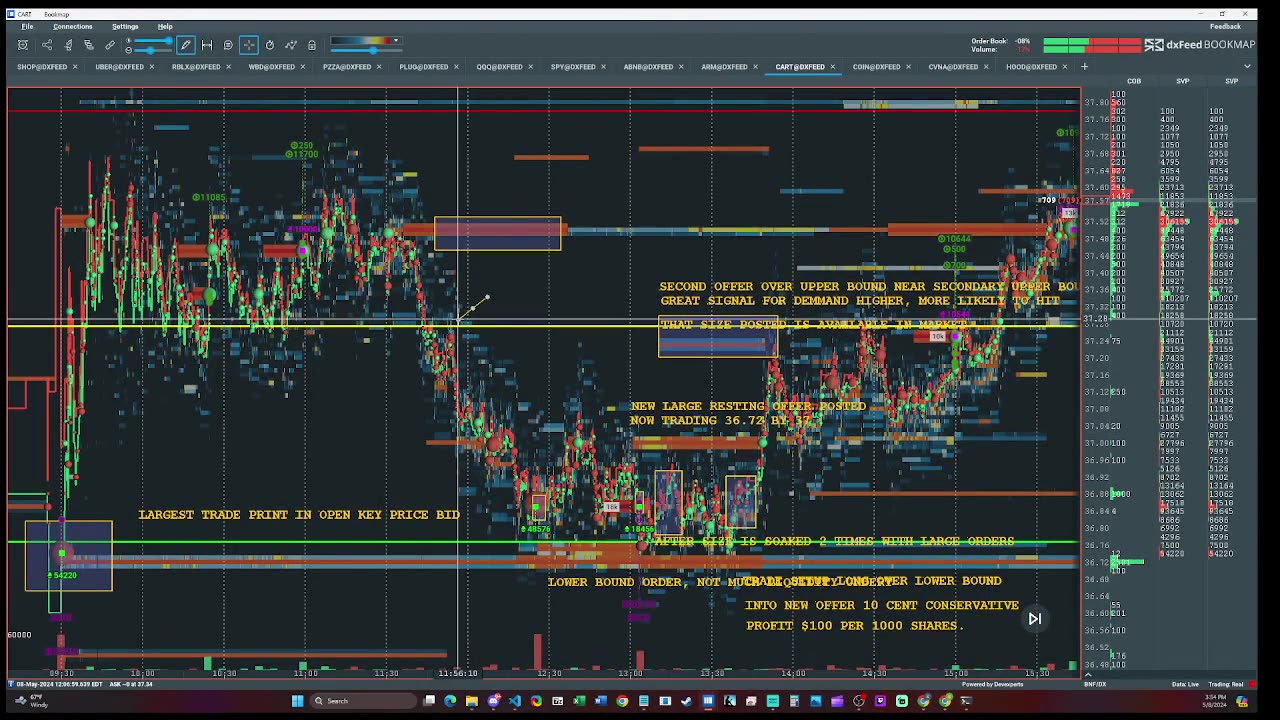The image size is (1280, 720).
Task: Adjust the lower zoom slider in toolbar
Action: pos(153,51)
